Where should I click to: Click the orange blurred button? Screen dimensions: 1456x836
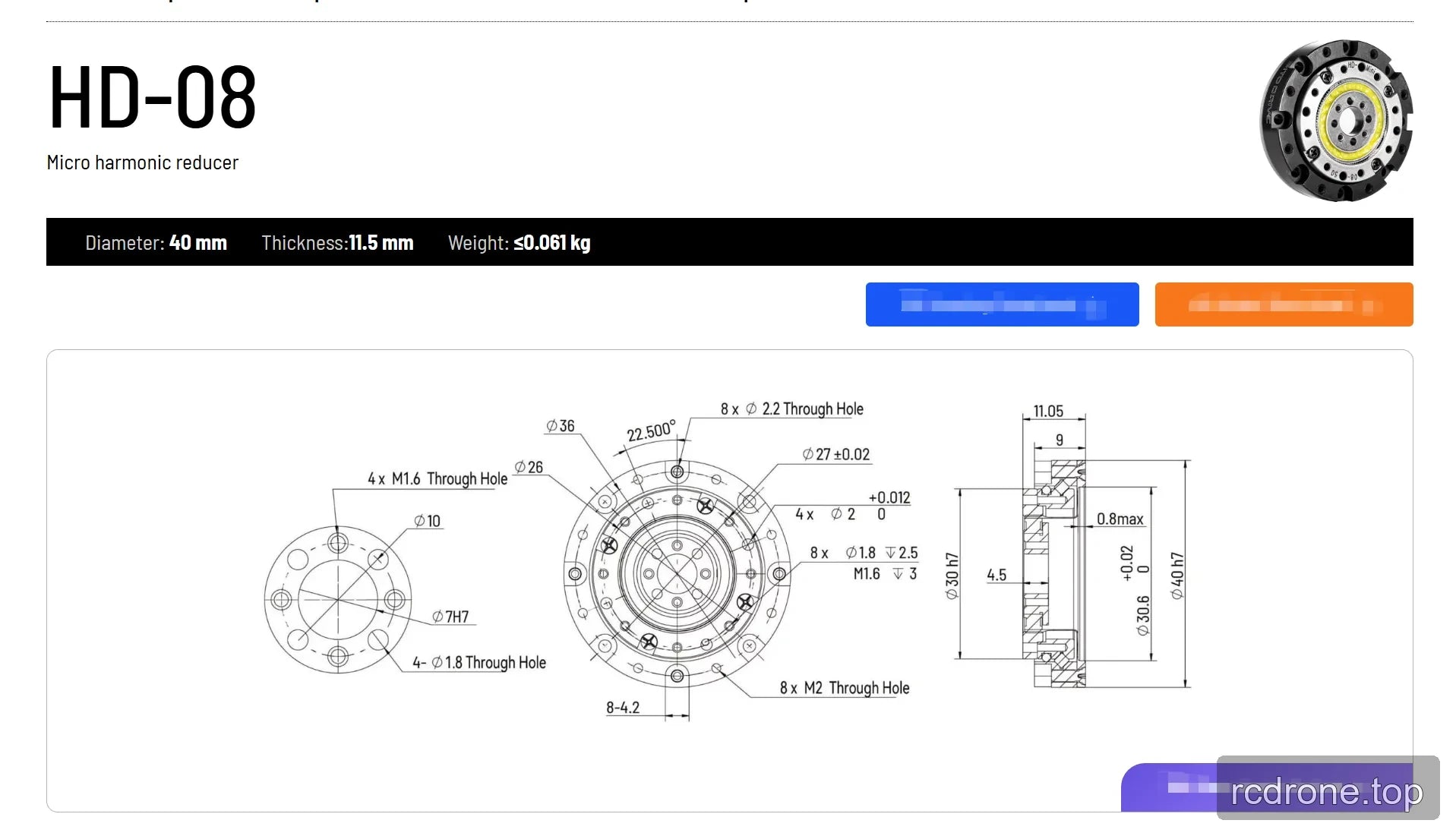coord(1284,304)
